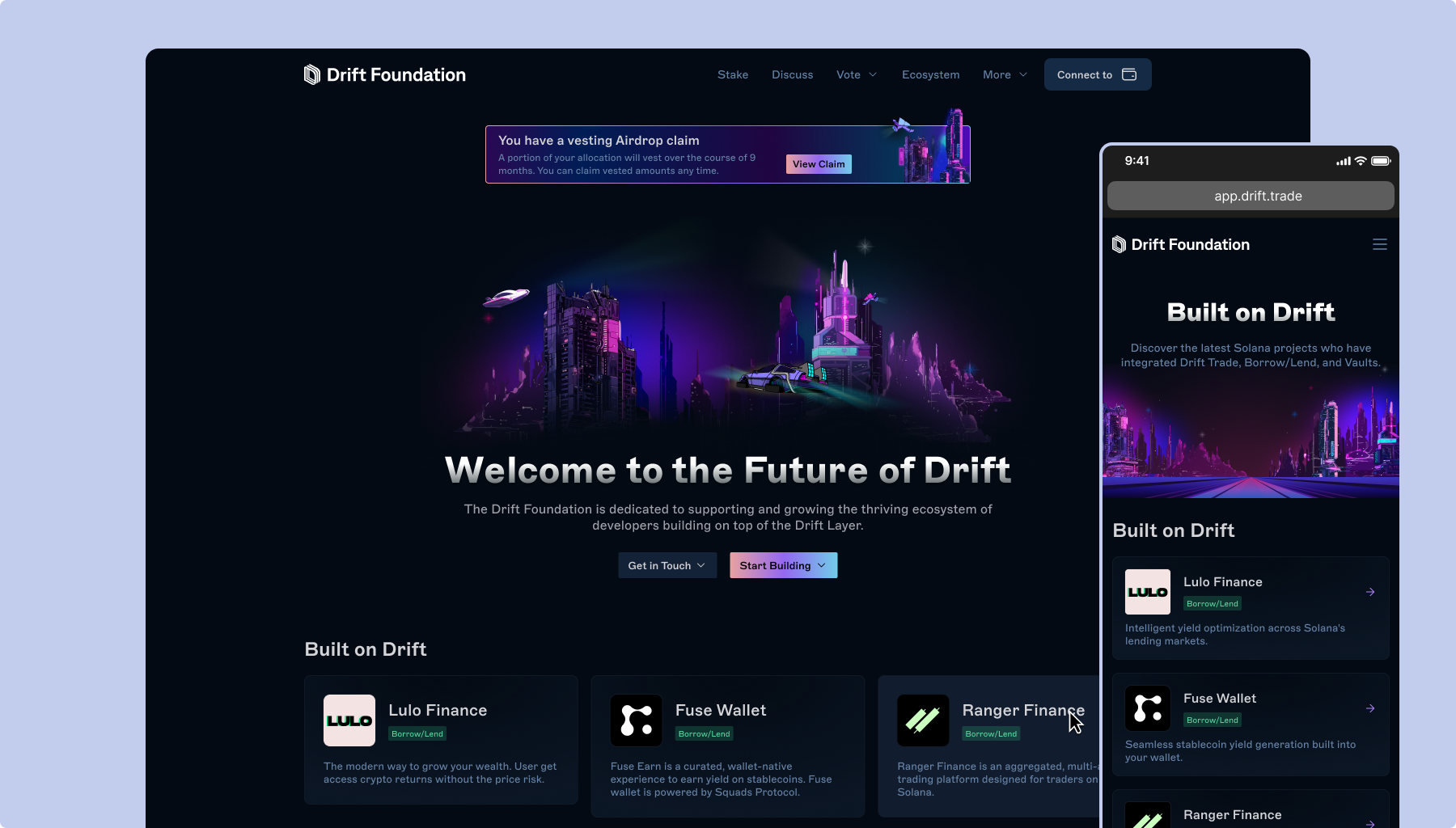Click the Borrow/Lend tag on desktop Ranger card
The width and height of the screenshot is (1456, 828).
click(991, 733)
